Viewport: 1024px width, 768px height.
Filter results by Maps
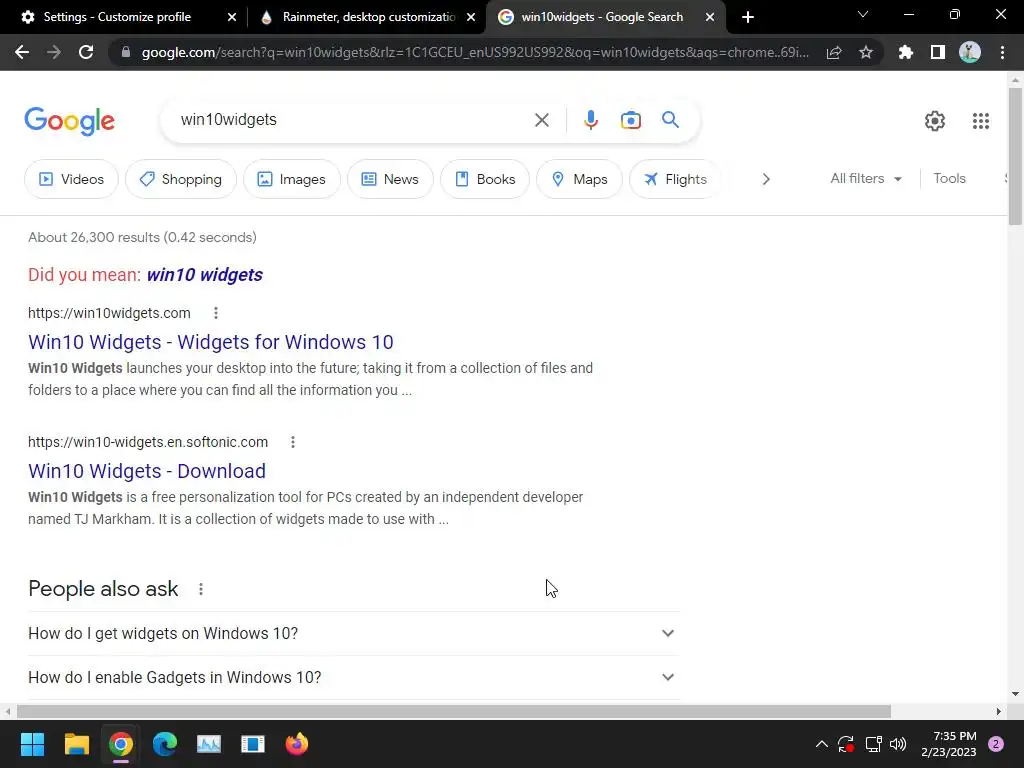coord(579,179)
